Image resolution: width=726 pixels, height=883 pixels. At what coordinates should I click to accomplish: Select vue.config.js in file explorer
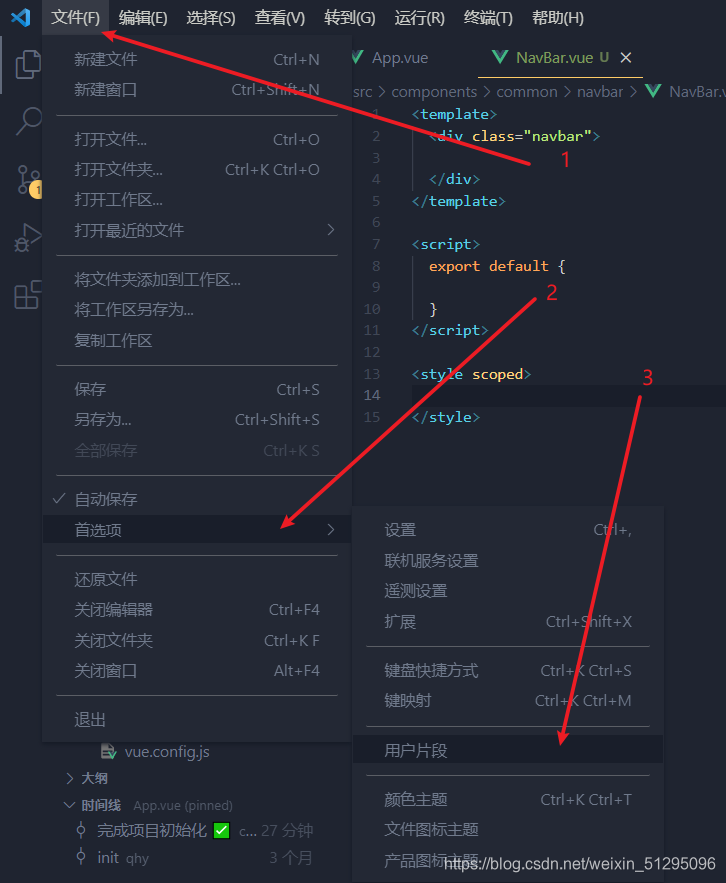(167, 752)
